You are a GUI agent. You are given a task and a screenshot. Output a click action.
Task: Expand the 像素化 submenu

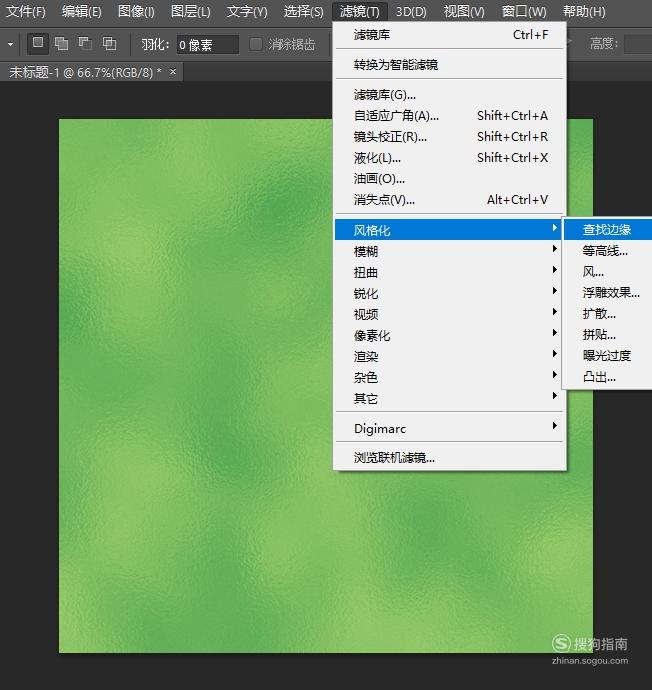449,335
